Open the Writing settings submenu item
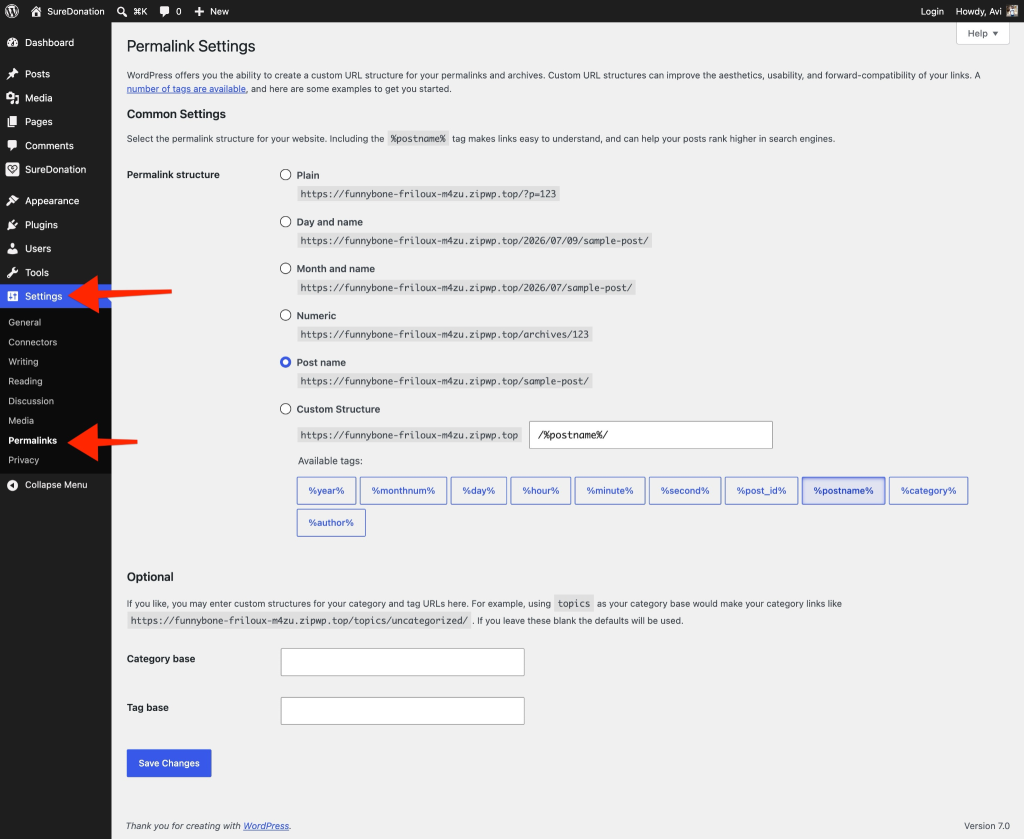 click(x=24, y=362)
